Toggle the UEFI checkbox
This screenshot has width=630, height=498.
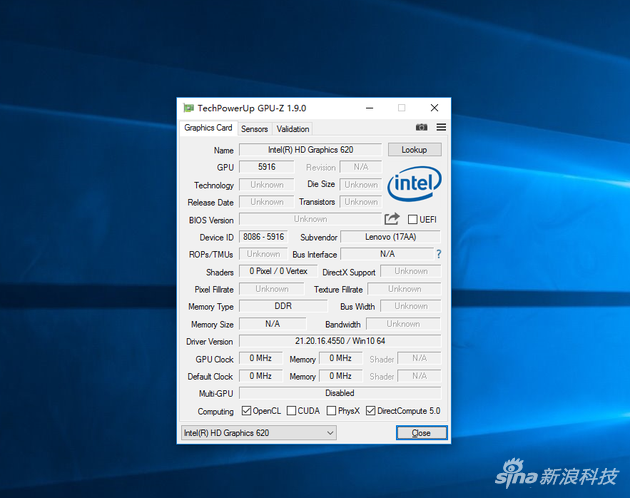click(412, 219)
